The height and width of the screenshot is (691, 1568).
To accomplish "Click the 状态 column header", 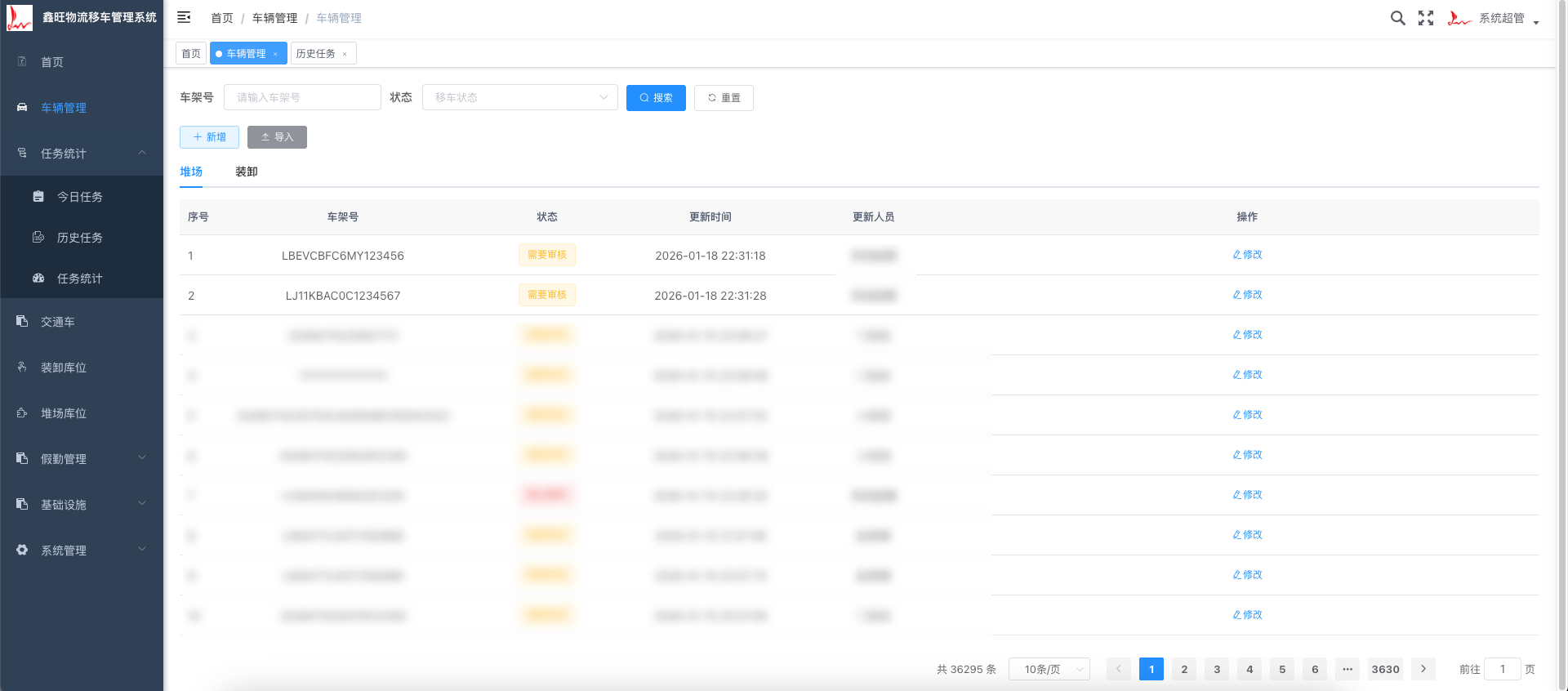I will pos(547,217).
